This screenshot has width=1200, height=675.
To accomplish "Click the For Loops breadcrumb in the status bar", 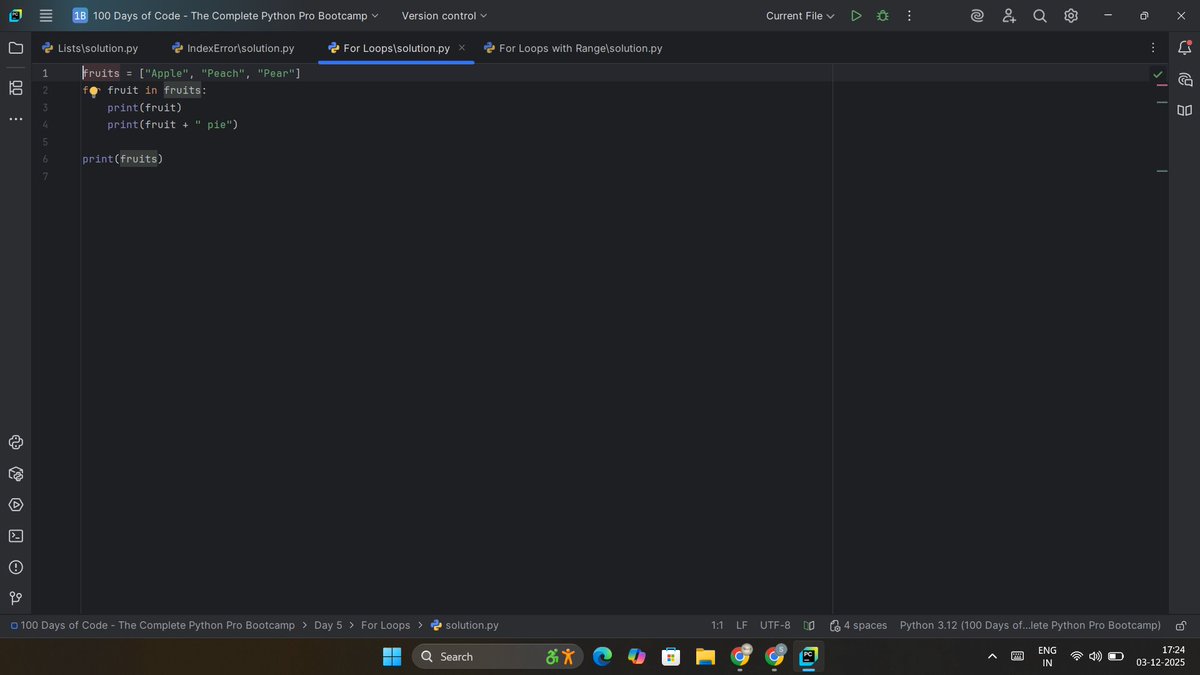I will point(385,625).
